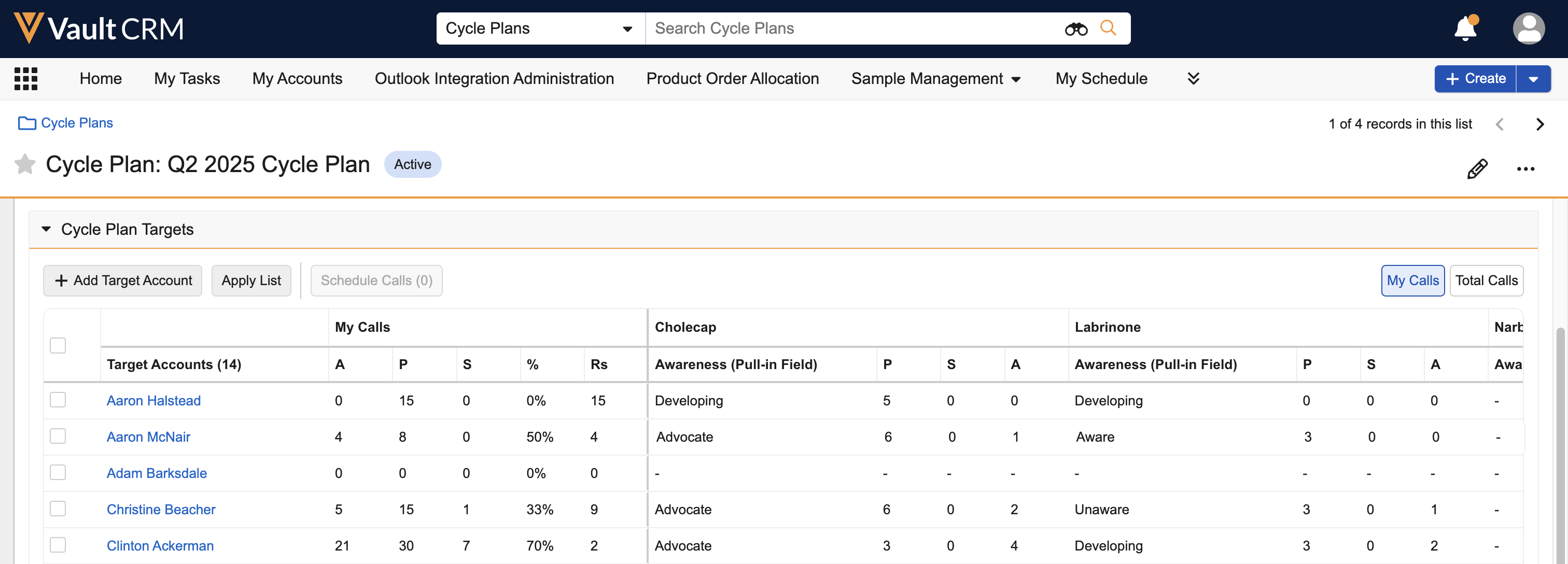Screen dimensions: 1568x564
Task: Open the user profile avatar menu
Action: point(1528,29)
